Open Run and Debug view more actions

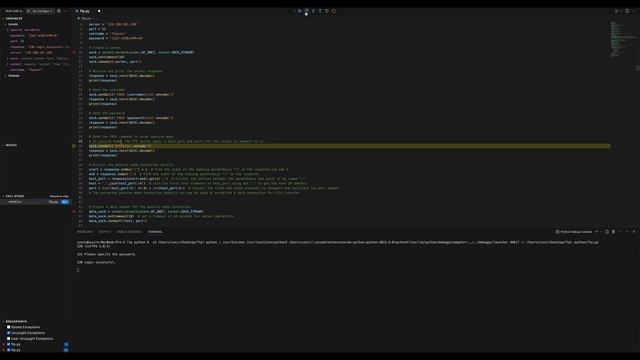click(x=66, y=11)
